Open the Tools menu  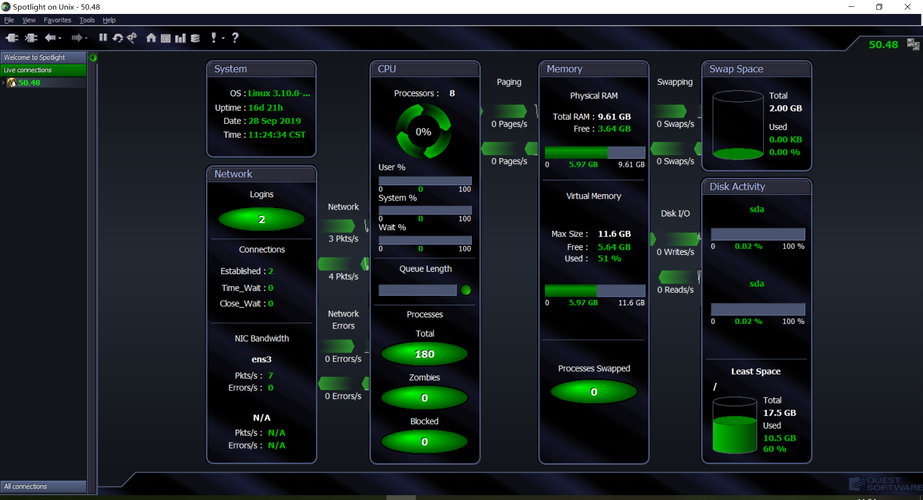pyautogui.click(x=87, y=20)
